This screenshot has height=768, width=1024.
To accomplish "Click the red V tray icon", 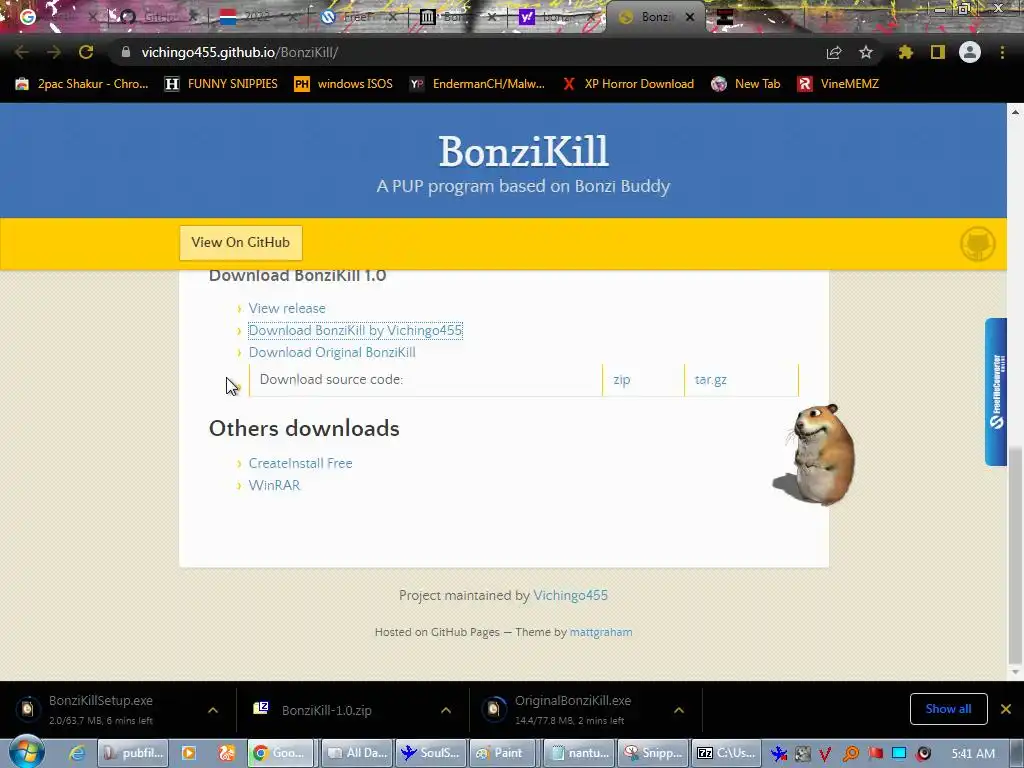I will tap(825, 754).
